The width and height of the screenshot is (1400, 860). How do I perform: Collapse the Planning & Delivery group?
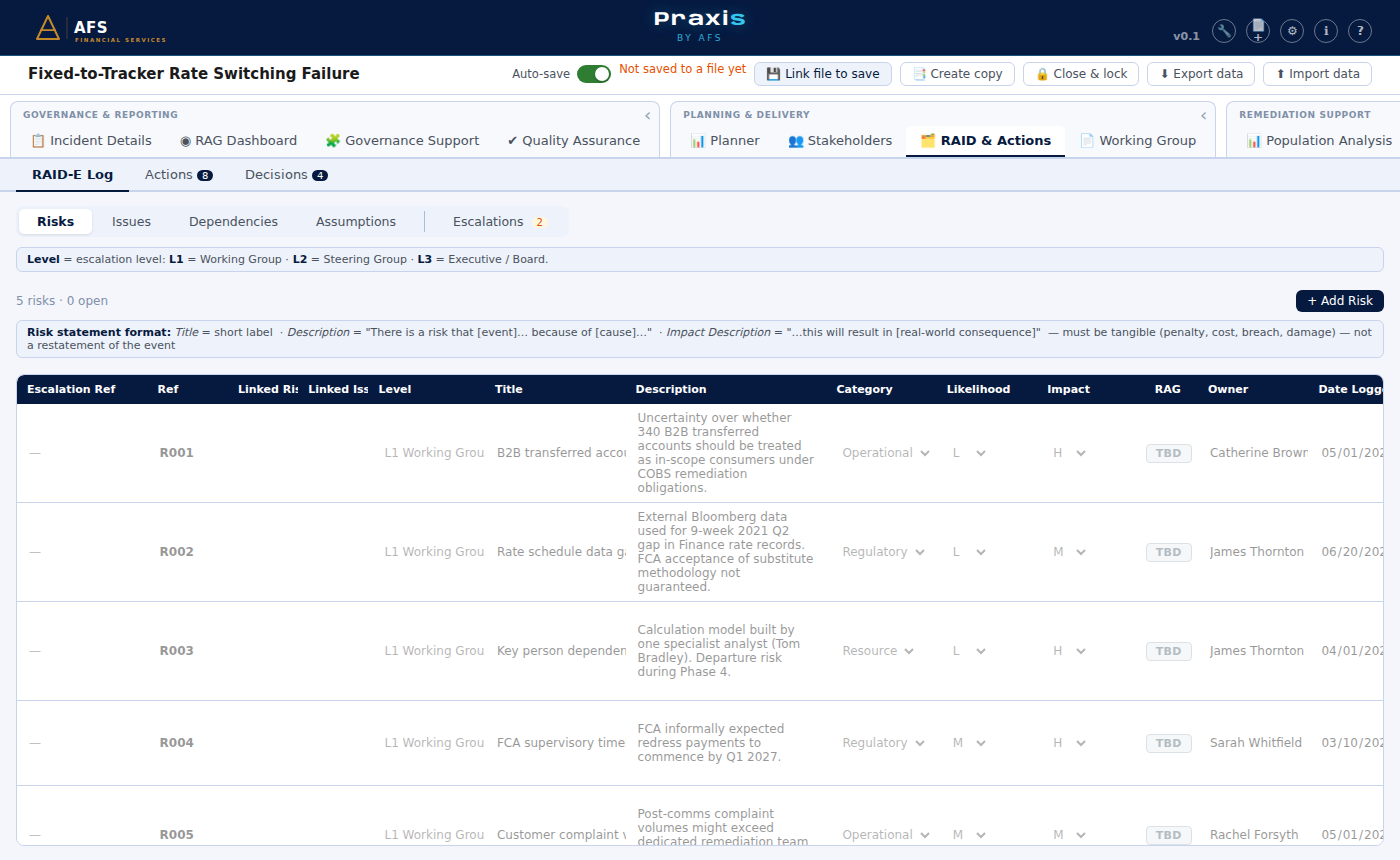[x=1203, y=116]
